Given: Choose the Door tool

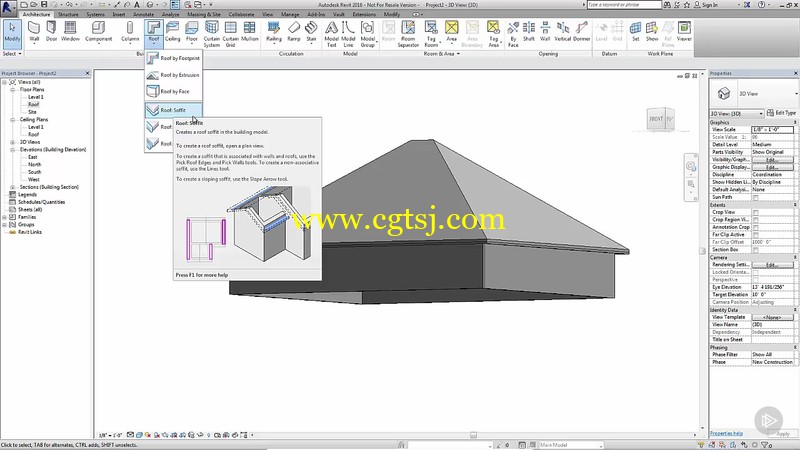Looking at the screenshot, I should click(x=52, y=32).
